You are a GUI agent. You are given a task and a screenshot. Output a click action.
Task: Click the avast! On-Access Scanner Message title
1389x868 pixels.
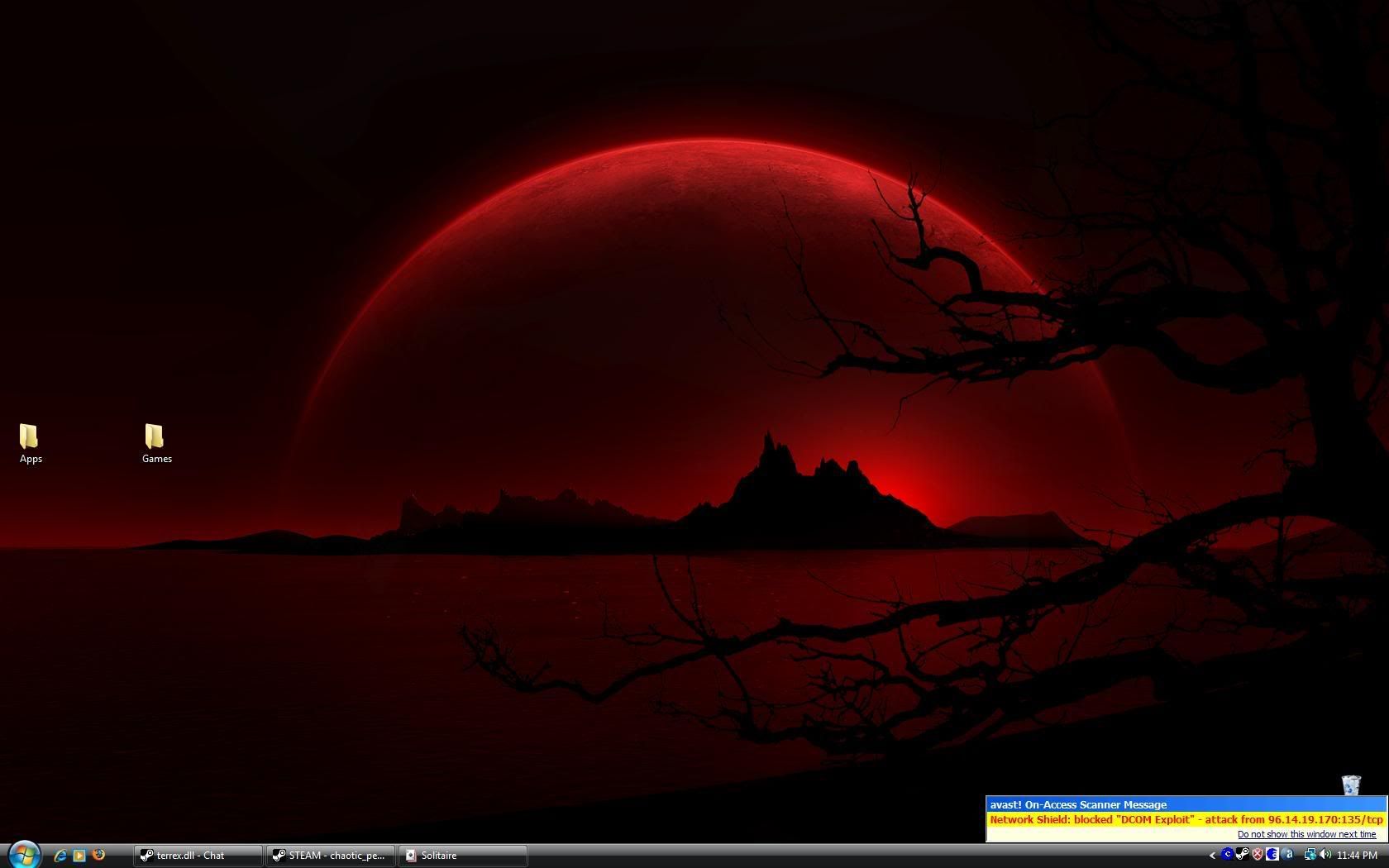(1078, 804)
